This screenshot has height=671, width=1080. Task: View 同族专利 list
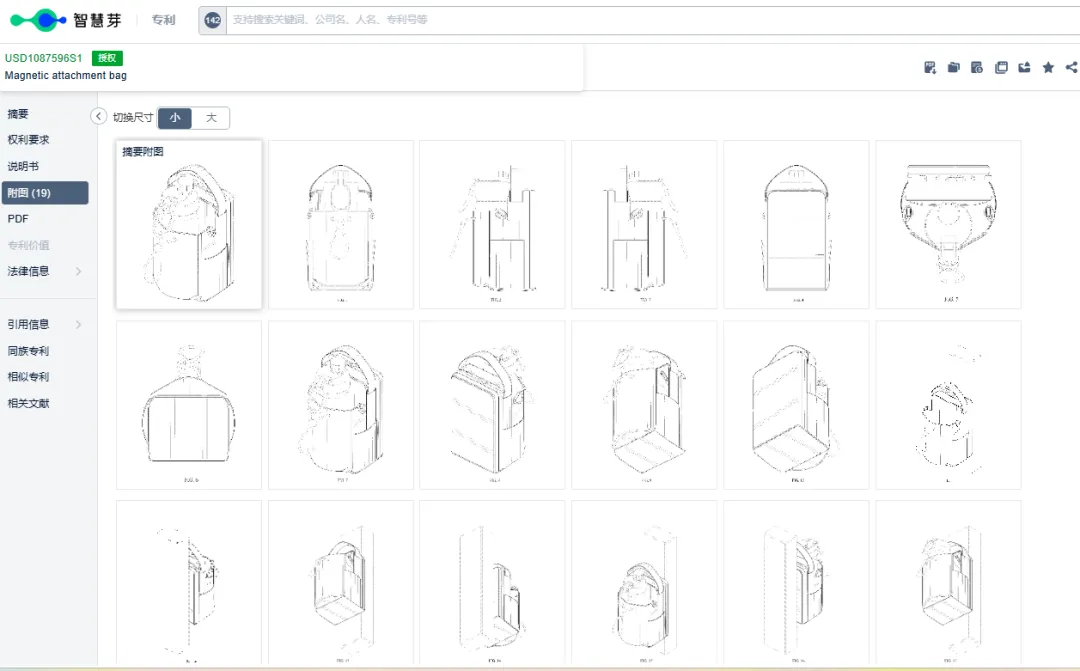(28, 351)
